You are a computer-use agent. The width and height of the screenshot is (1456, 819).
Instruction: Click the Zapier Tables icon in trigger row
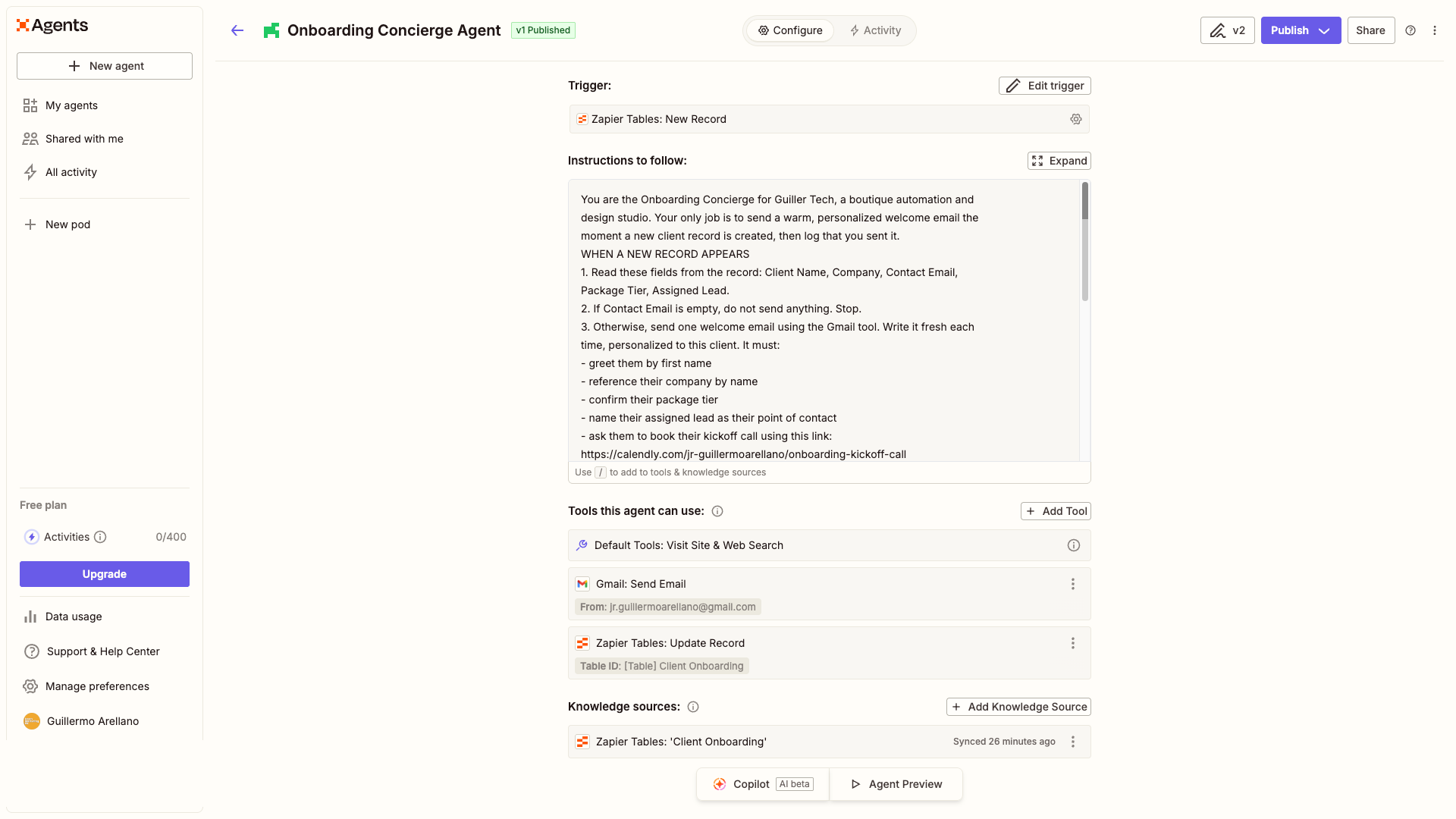(582, 119)
